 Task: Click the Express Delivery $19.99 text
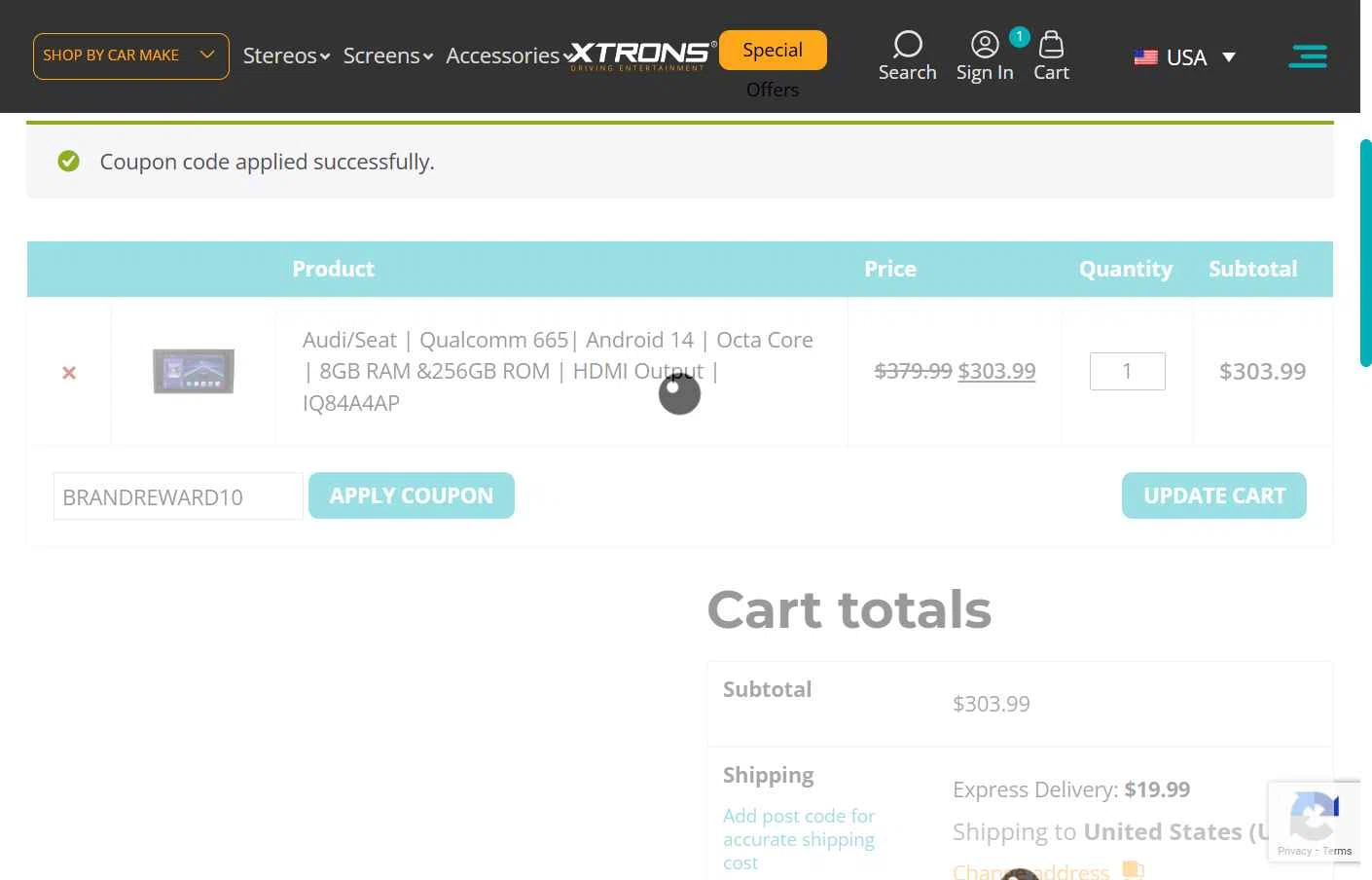click(1071, 789)
